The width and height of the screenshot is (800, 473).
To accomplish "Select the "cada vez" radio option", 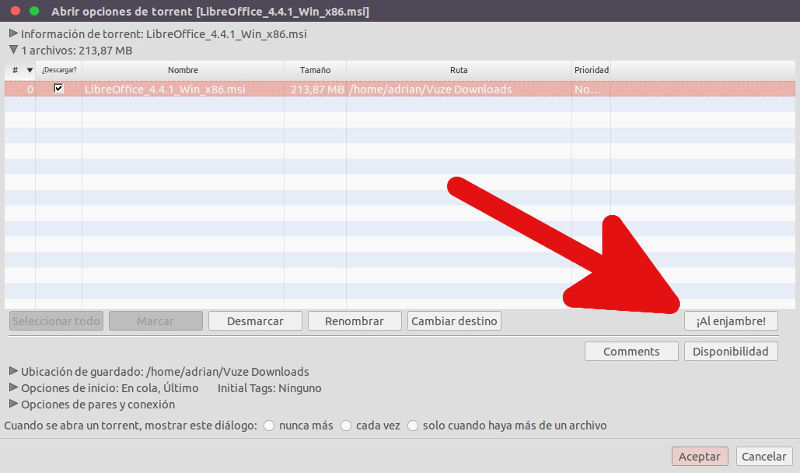I will click(346, 426).
